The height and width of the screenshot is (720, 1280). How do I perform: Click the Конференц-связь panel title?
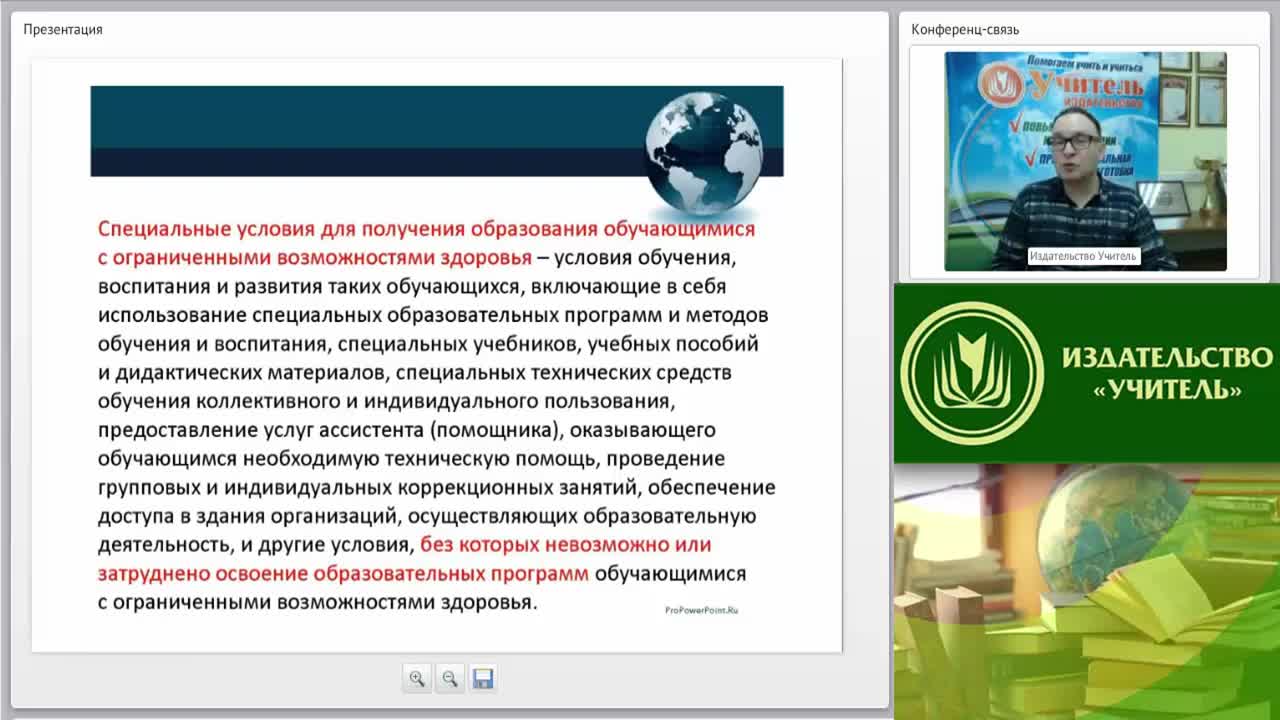click(965, 29)
